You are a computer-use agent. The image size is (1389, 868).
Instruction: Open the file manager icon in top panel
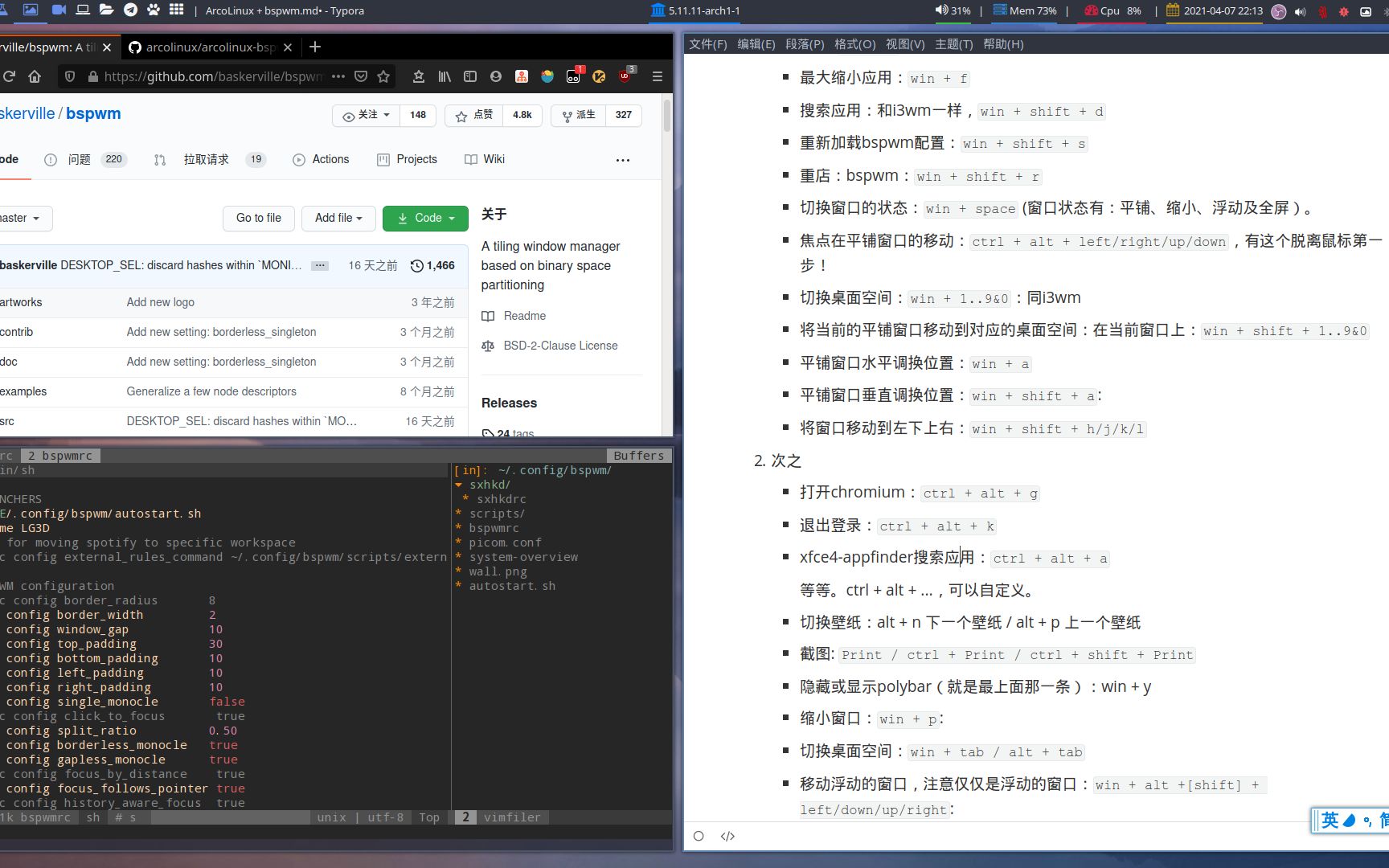(x=105, y=11)
